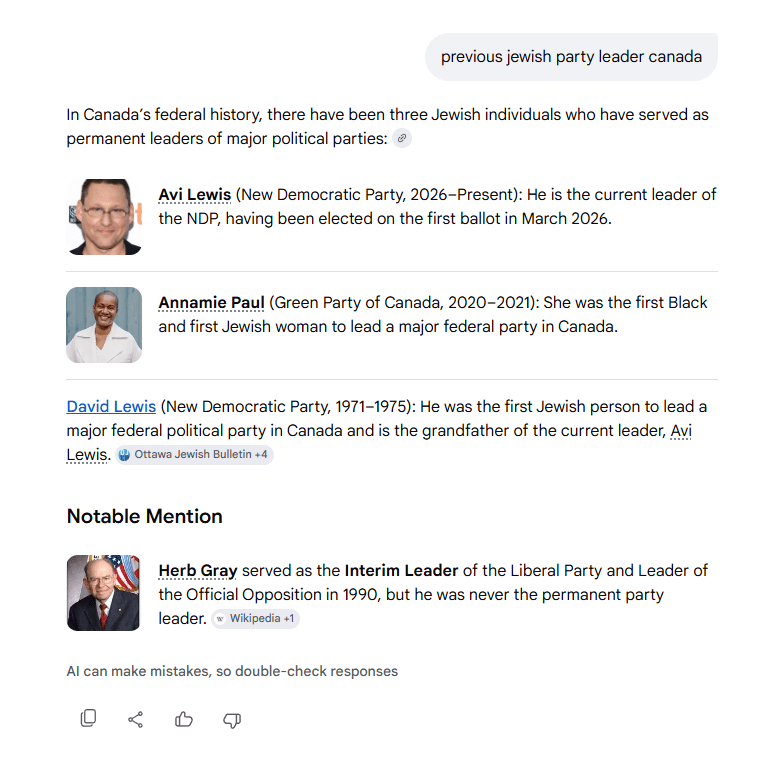
Task: Click the Annamie Paul name link
Action: (x=211, y=302)
